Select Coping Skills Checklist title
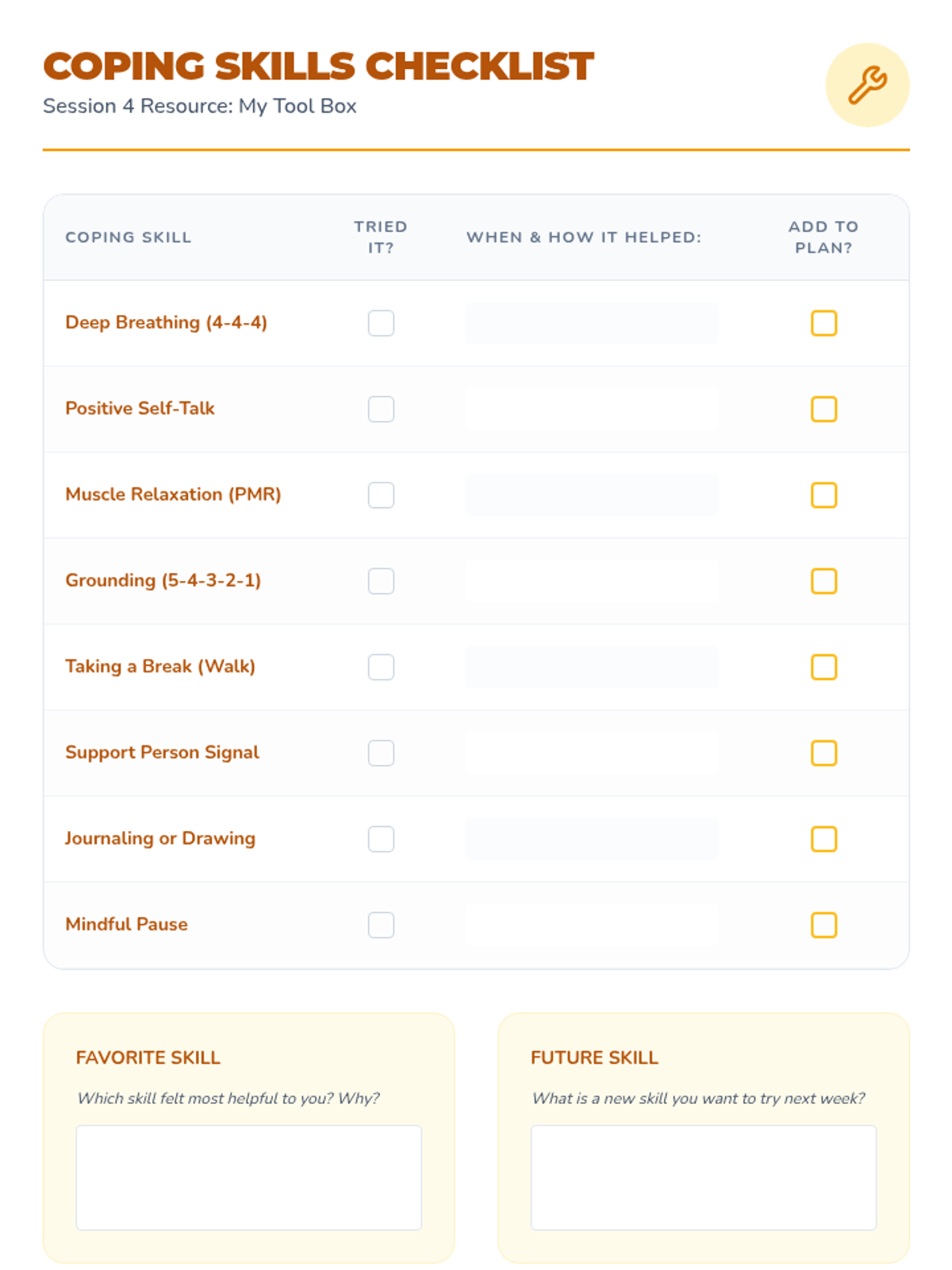 318,66
